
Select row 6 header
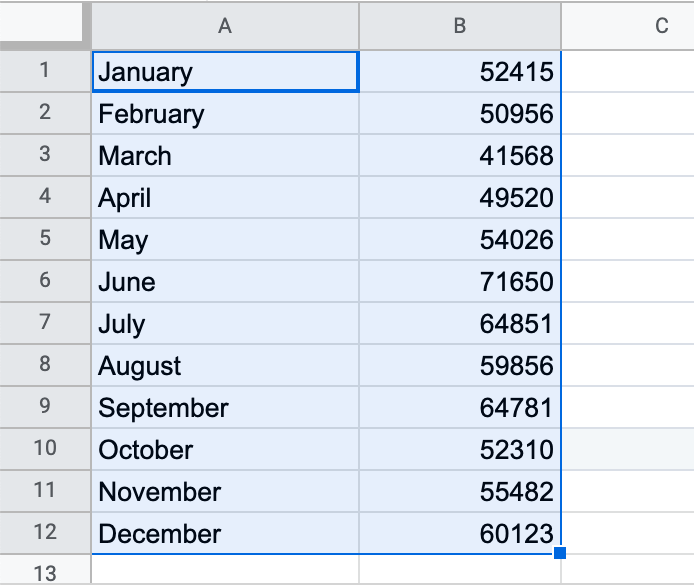[x=45, y=282]
